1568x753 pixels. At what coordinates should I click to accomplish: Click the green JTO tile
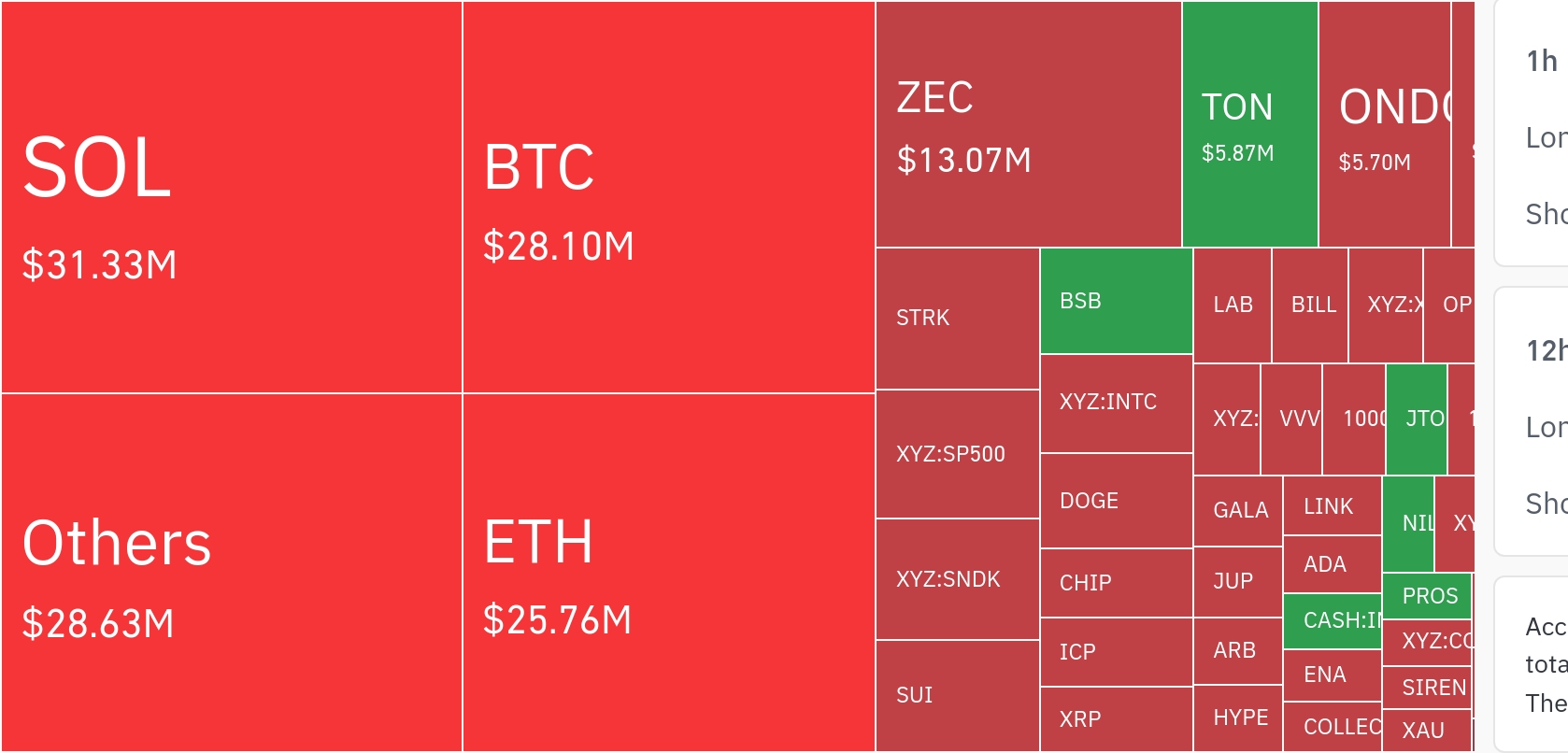(1417, 419)
